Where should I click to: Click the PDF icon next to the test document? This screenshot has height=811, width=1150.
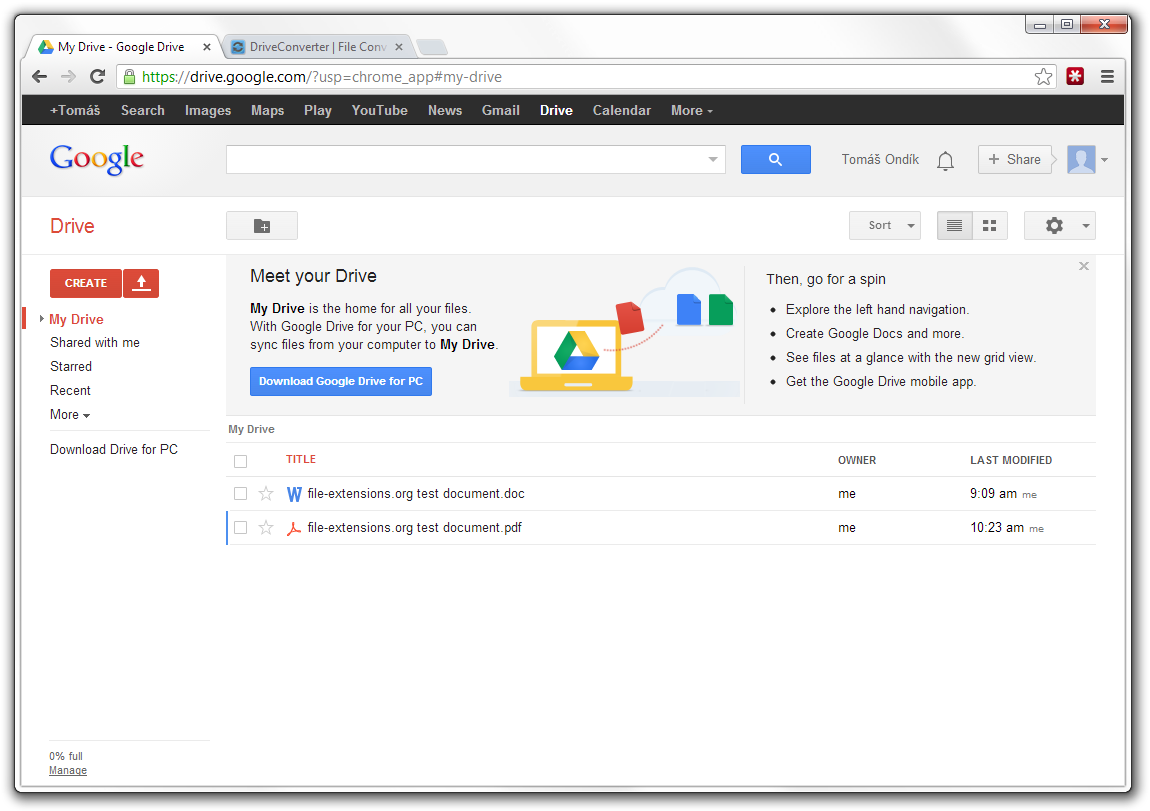point(294,527)
